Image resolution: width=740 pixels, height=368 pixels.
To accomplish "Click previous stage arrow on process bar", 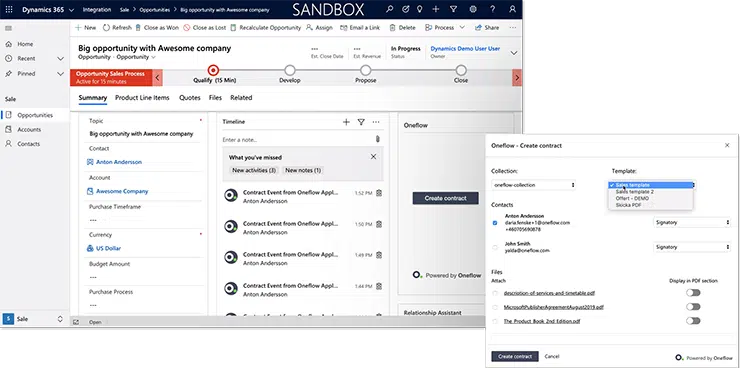I will click(x=158, y=77).
